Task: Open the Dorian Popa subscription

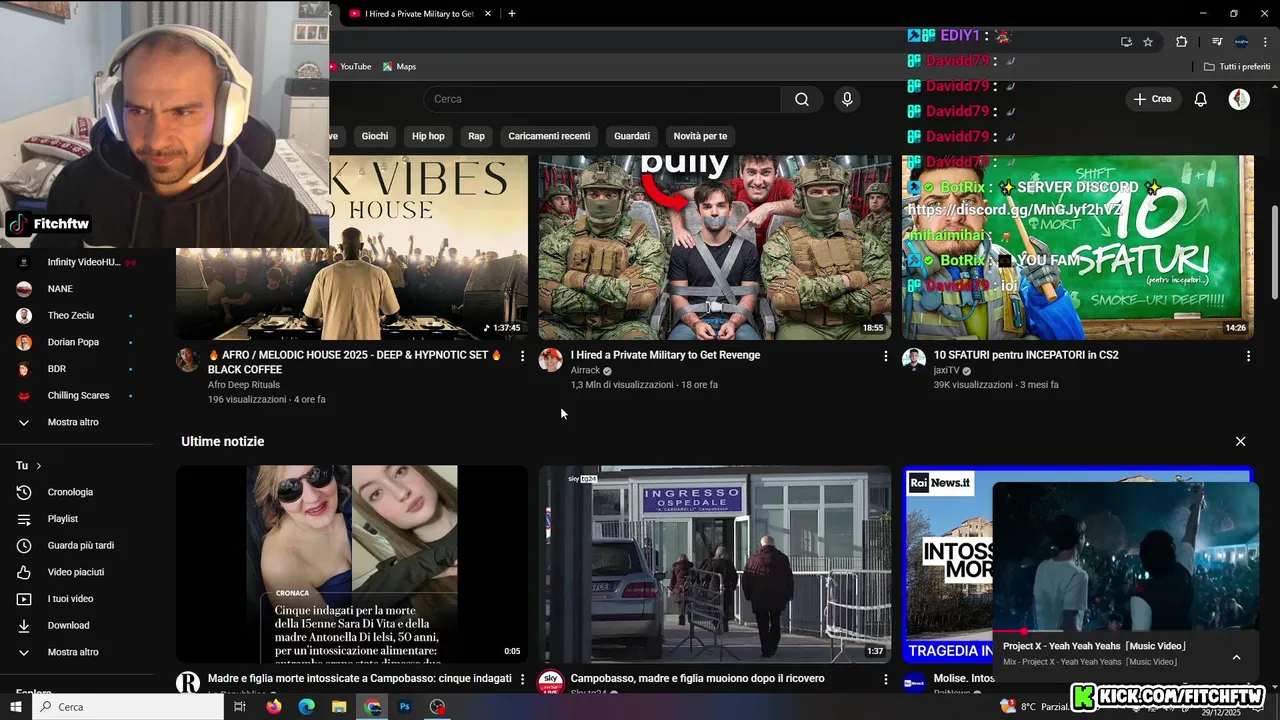Action: coord(73,342)
